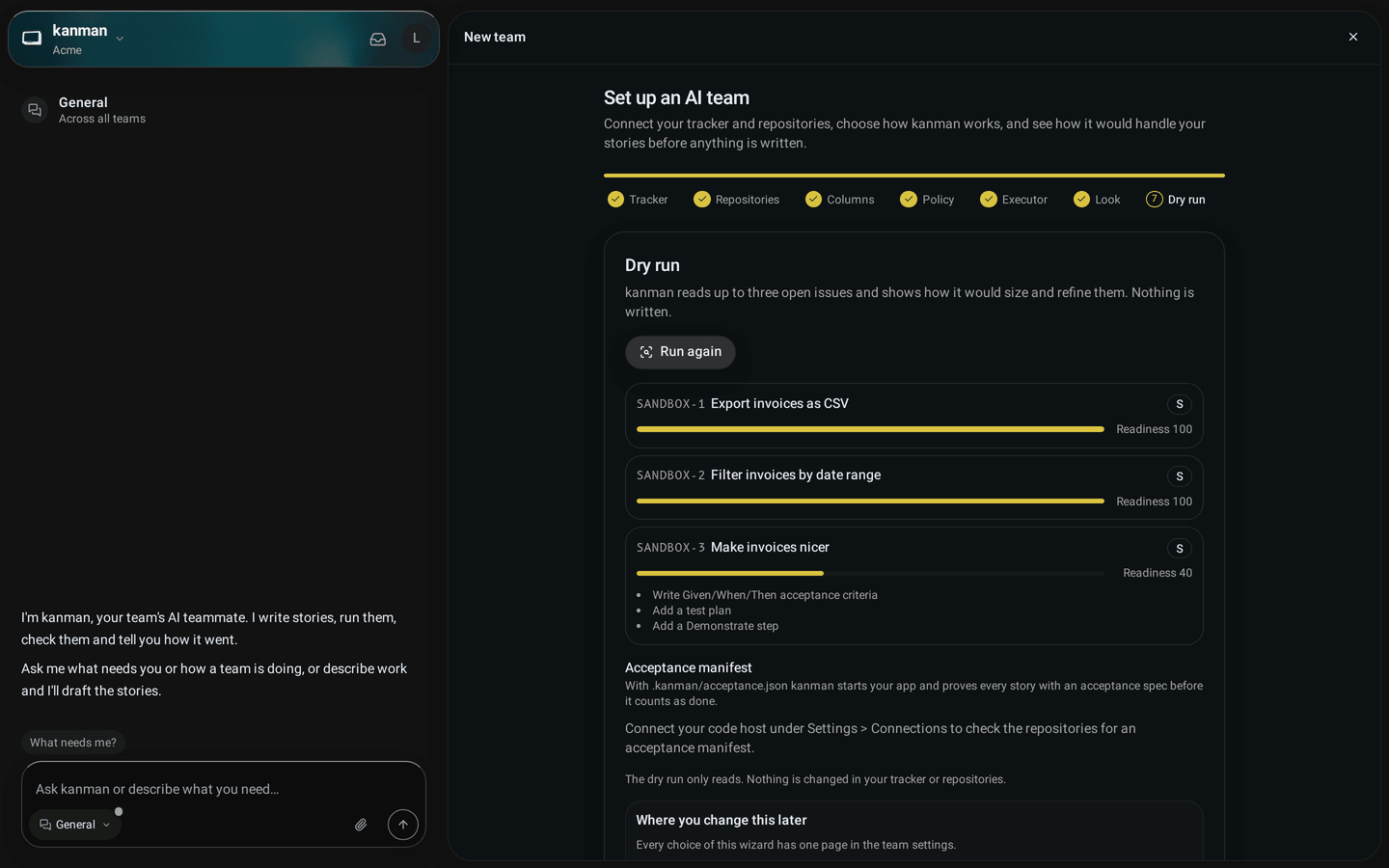Image resolution: width=1389 pixels, height=868 pixels.
Task: Click the SANDBOX-2 readiness progress bar
Action: pyautogui.click(x=870, y=502)
